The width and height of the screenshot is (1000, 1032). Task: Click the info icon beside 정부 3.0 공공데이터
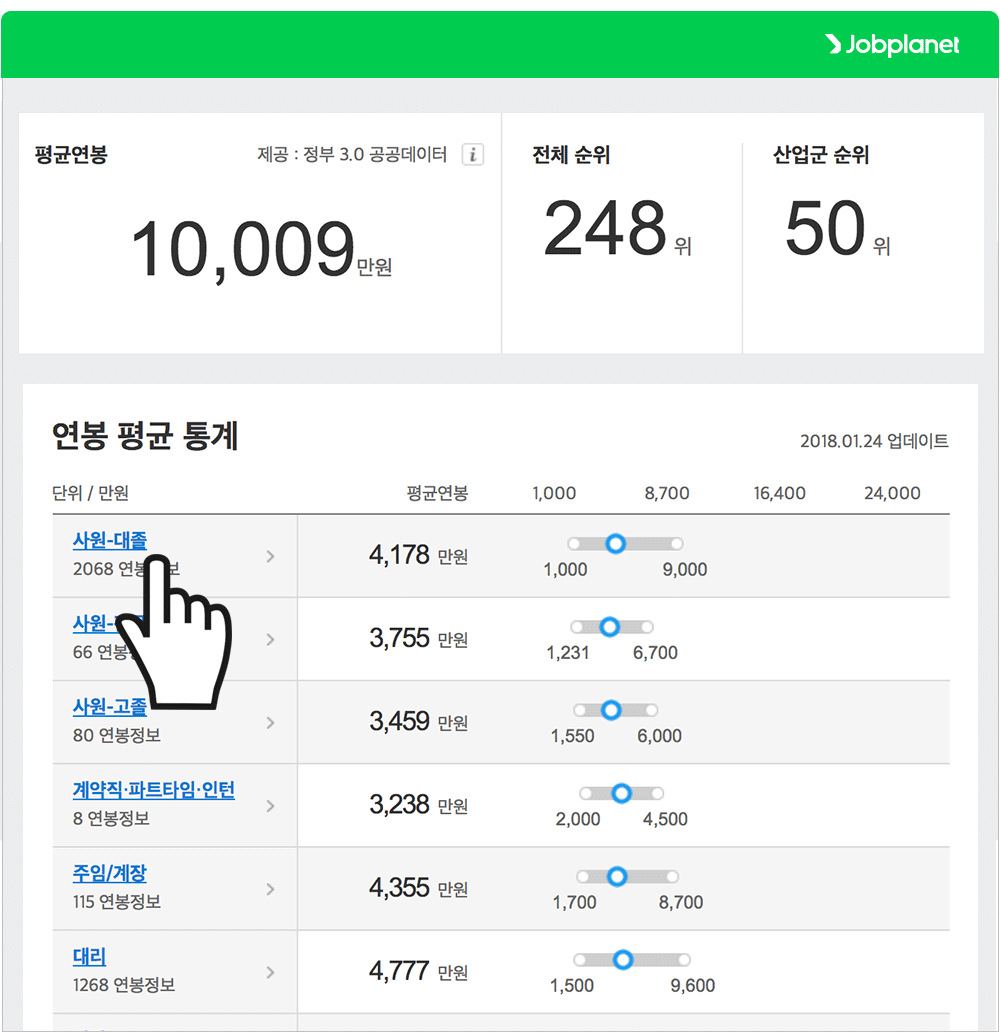pos(472,154)
